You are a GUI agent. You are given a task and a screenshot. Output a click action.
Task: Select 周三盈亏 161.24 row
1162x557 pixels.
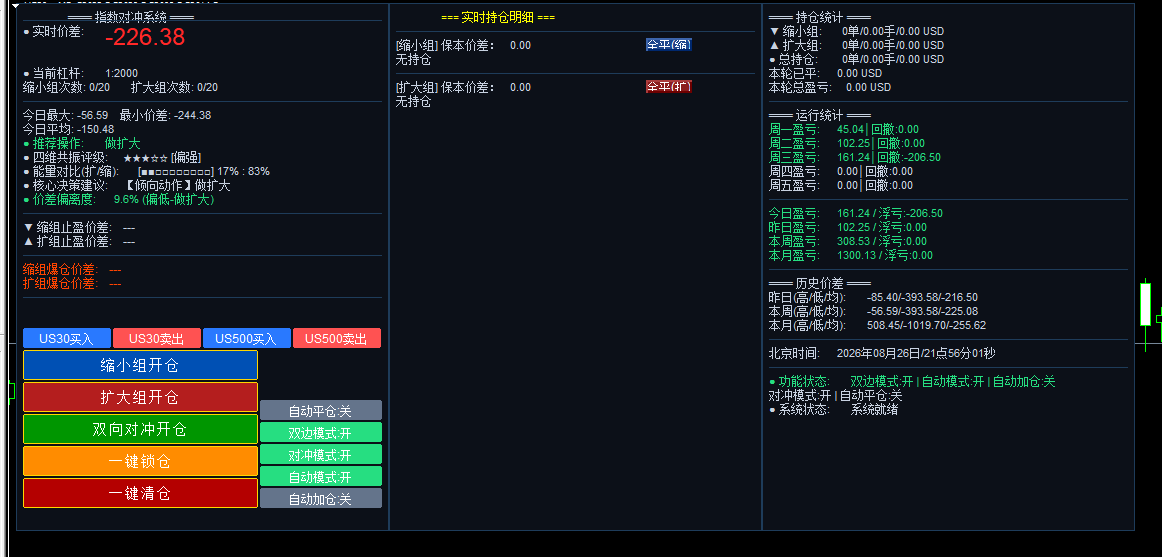855,157
